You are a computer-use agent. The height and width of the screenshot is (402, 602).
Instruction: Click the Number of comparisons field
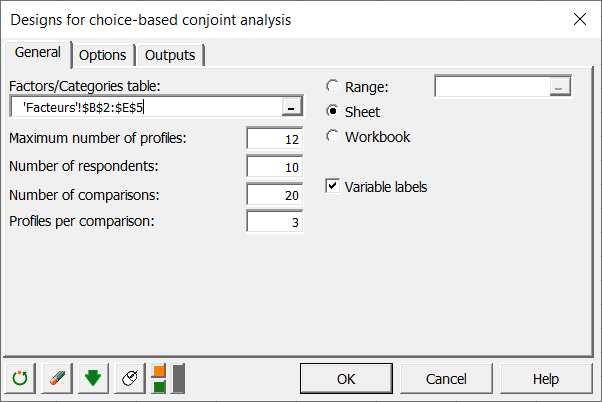point(274,195)
